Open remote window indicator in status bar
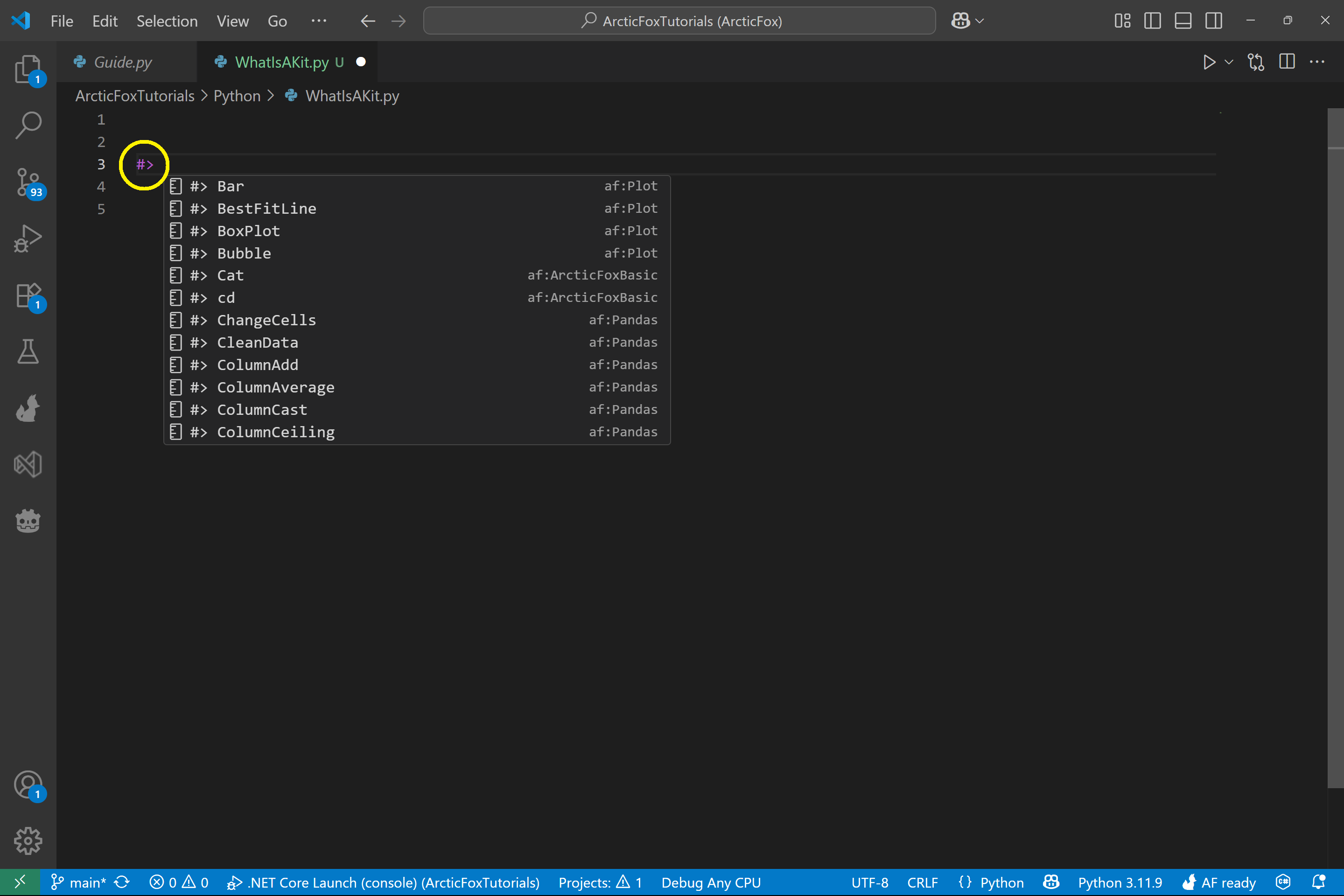 tap(20, 882)
